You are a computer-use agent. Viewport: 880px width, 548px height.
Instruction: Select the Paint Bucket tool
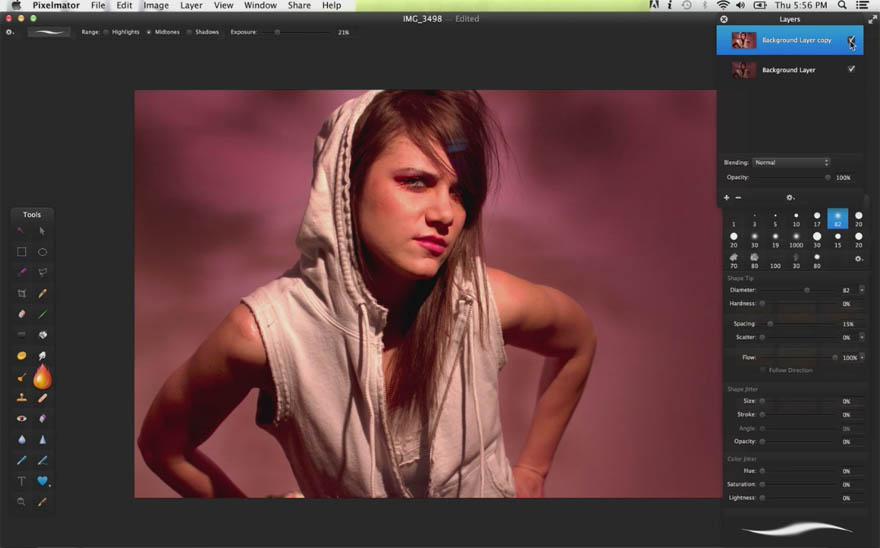[42, 335]
